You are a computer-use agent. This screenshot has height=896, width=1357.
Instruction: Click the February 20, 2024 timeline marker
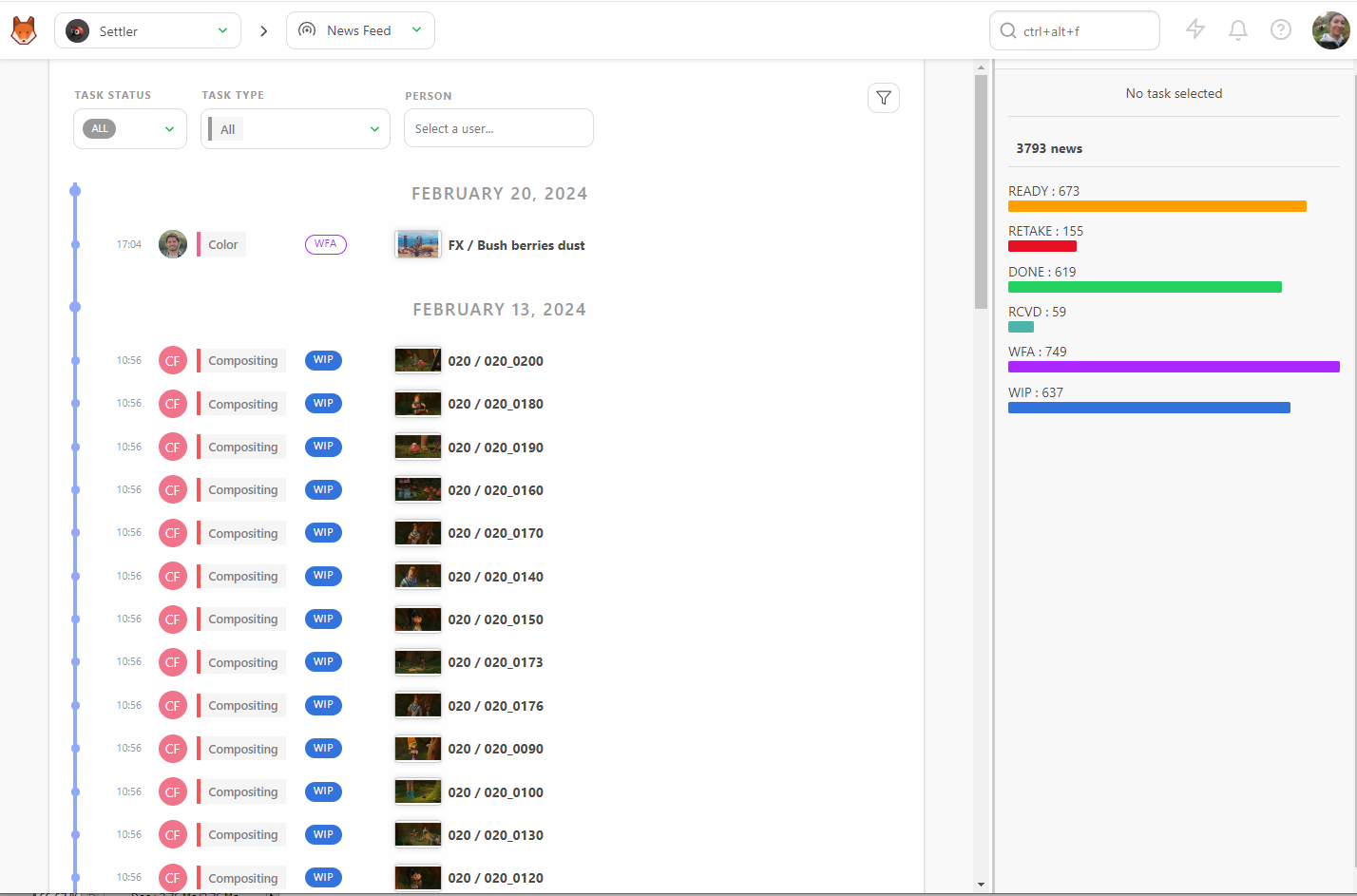pos(75,191)
